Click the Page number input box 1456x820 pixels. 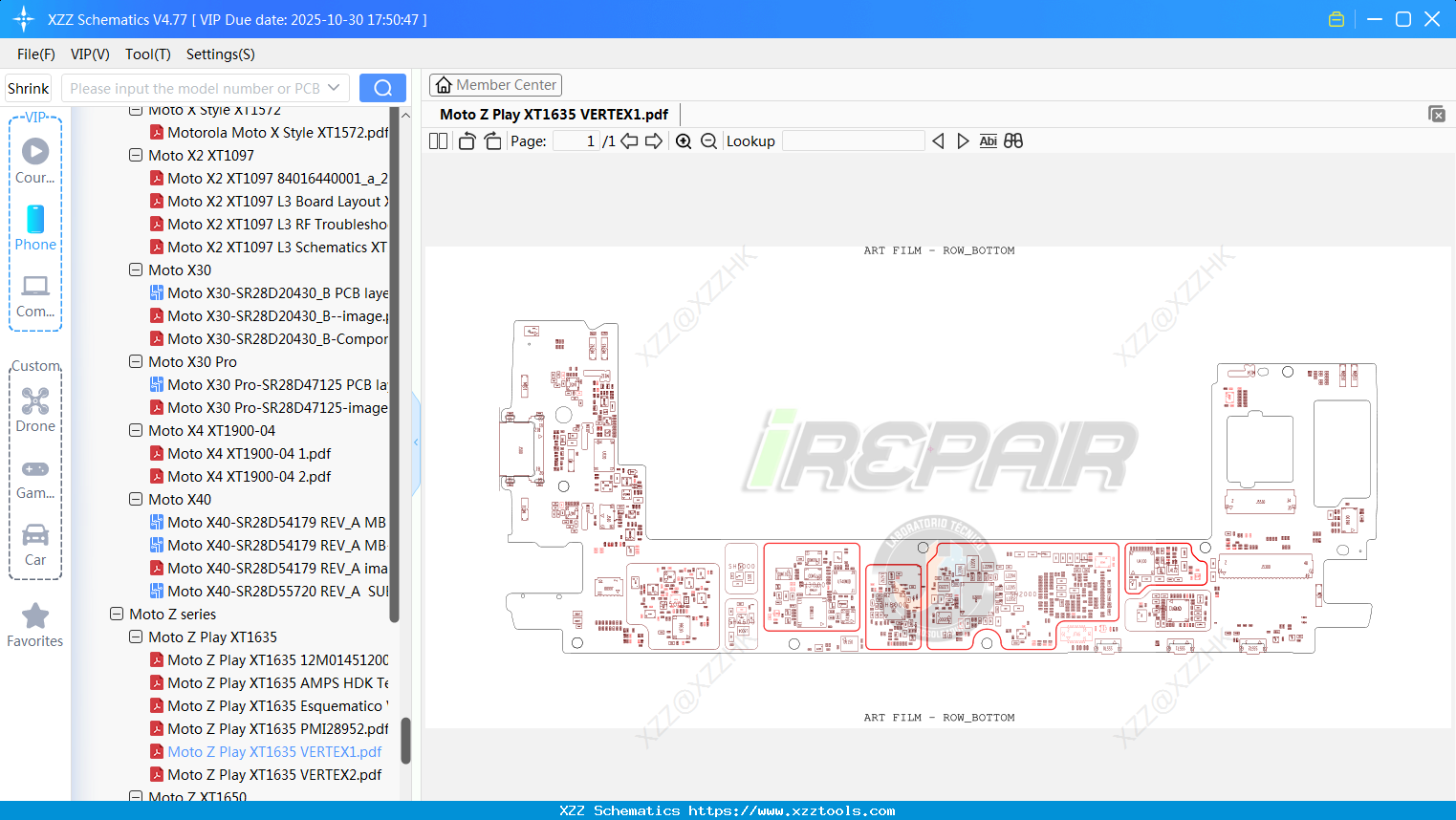[x=576, y=141]
